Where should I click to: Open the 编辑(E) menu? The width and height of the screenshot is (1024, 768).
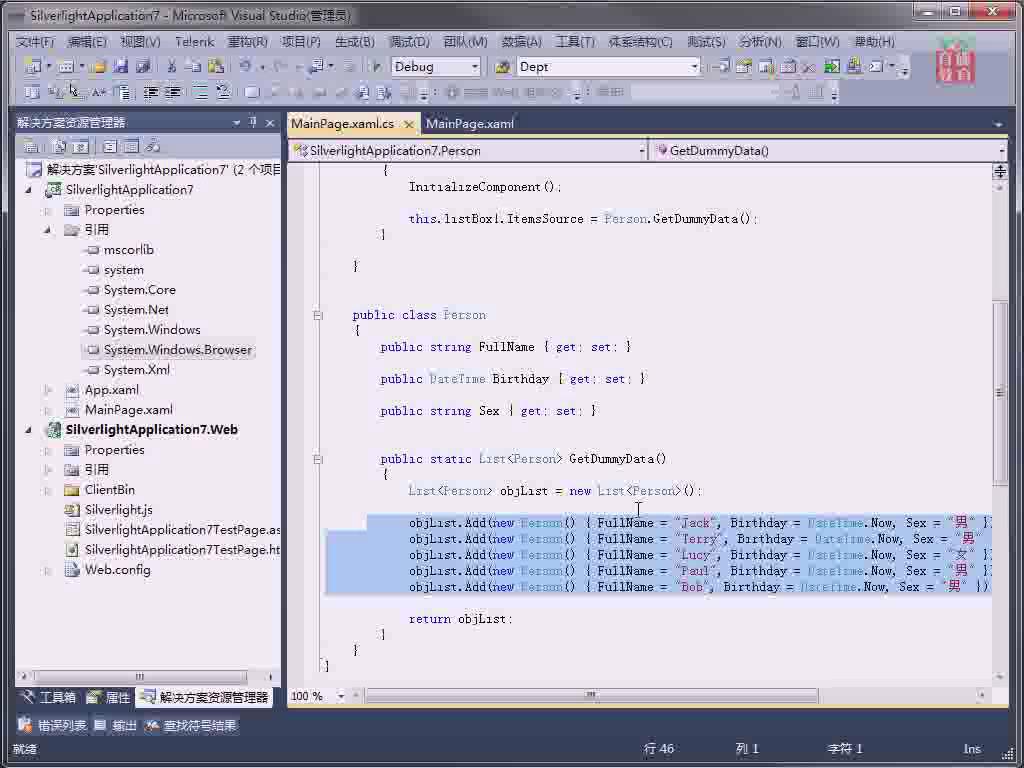click(x=88, y=42)
